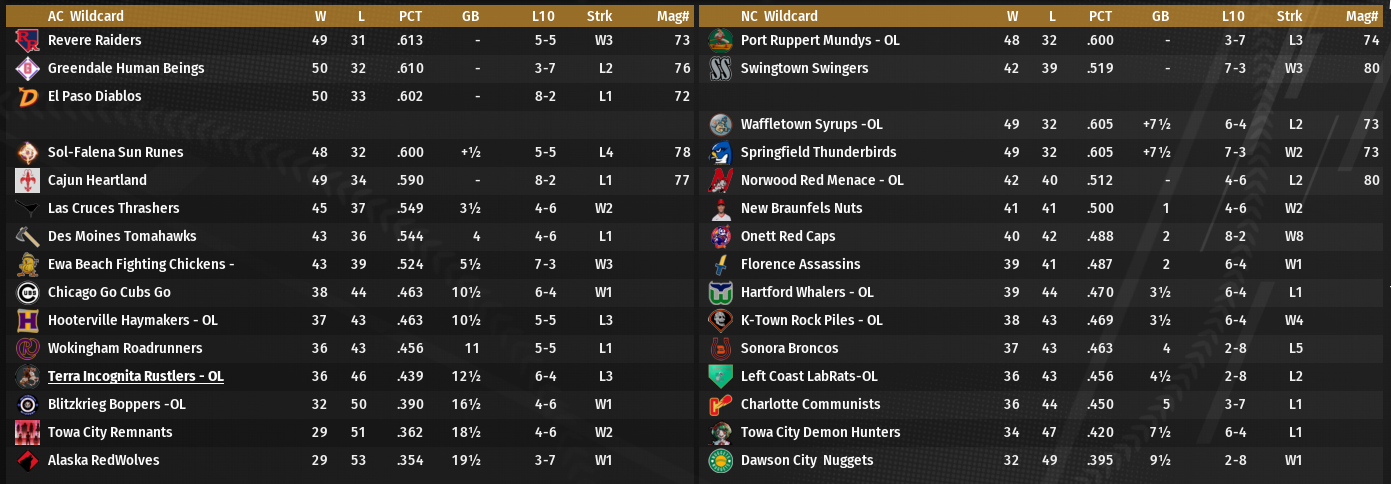Open Terra Incognita Rustlers - OL team link
Viewport: 1391px width, 484px height.
[x=135, y=376]
